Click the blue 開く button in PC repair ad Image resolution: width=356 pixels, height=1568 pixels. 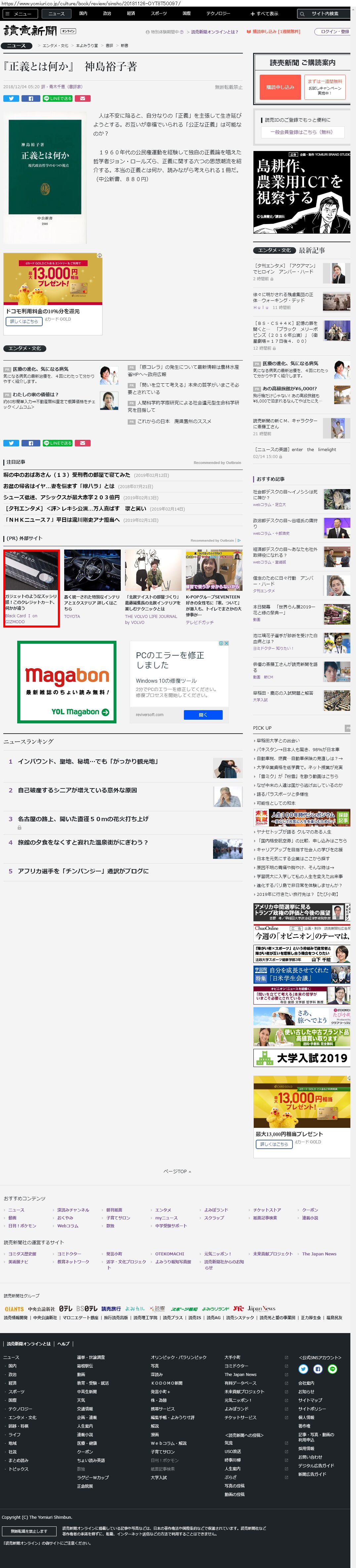click(203, 715)
